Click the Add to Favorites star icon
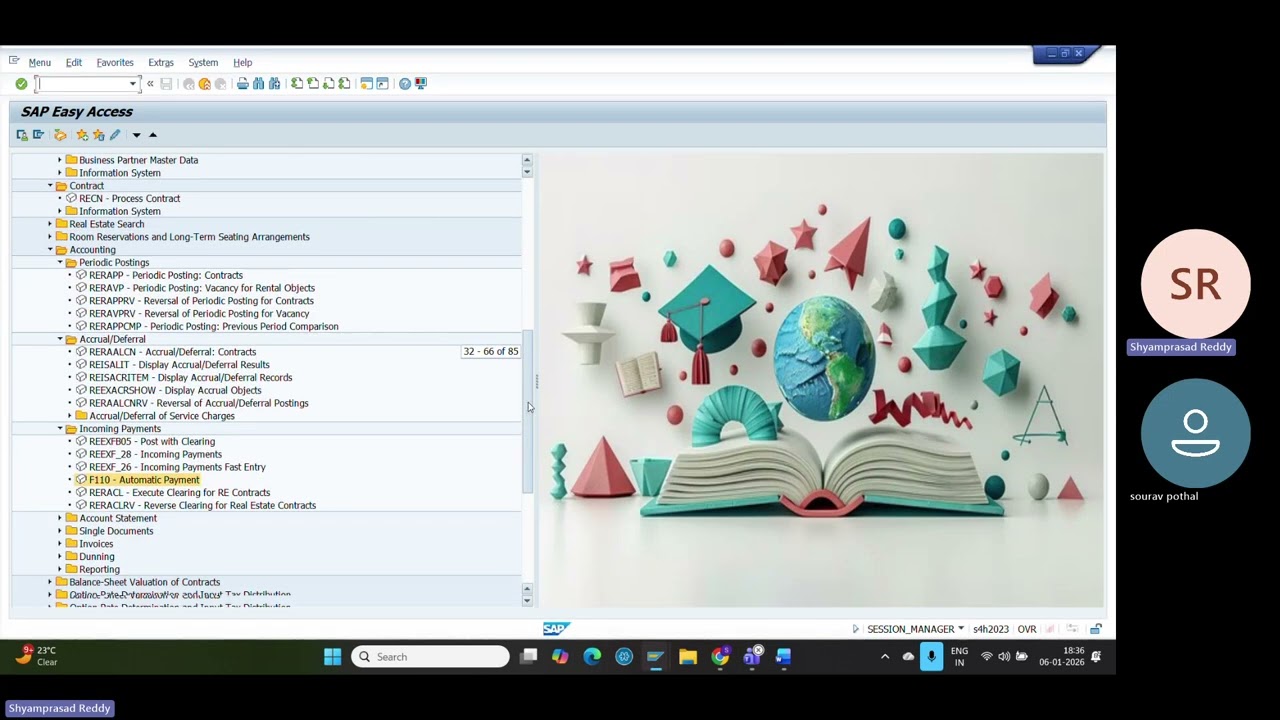Viewport: 1280px width, 720px height. pyautogui.click(x=82, y=135)
